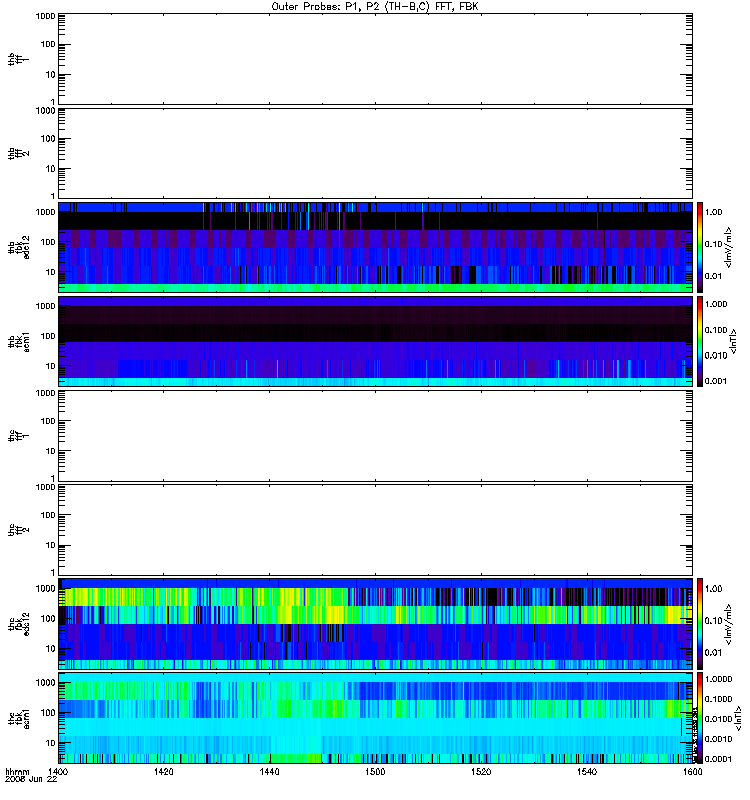Screen dimensions: 750x800
Task: Click the "0.1000" color bar tick label
Action: (x=718, y=699)
